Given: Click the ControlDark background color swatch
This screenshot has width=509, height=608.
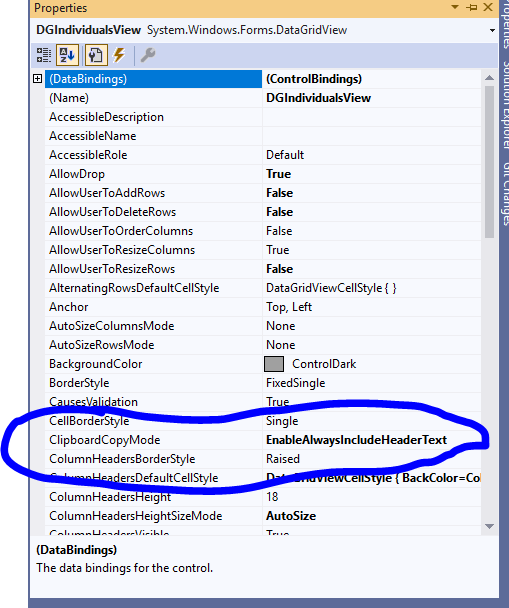Looking at the screenshot, I should coord(274,364).
